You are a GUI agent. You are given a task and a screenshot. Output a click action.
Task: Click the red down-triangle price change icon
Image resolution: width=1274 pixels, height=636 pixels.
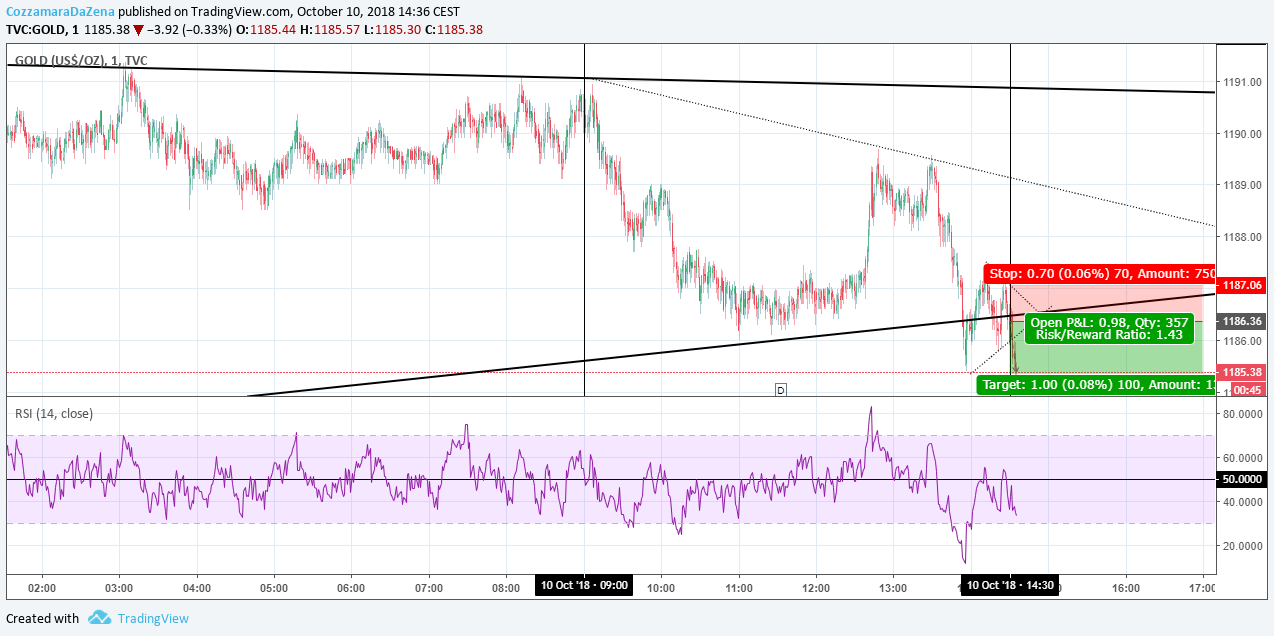point(139,30)
